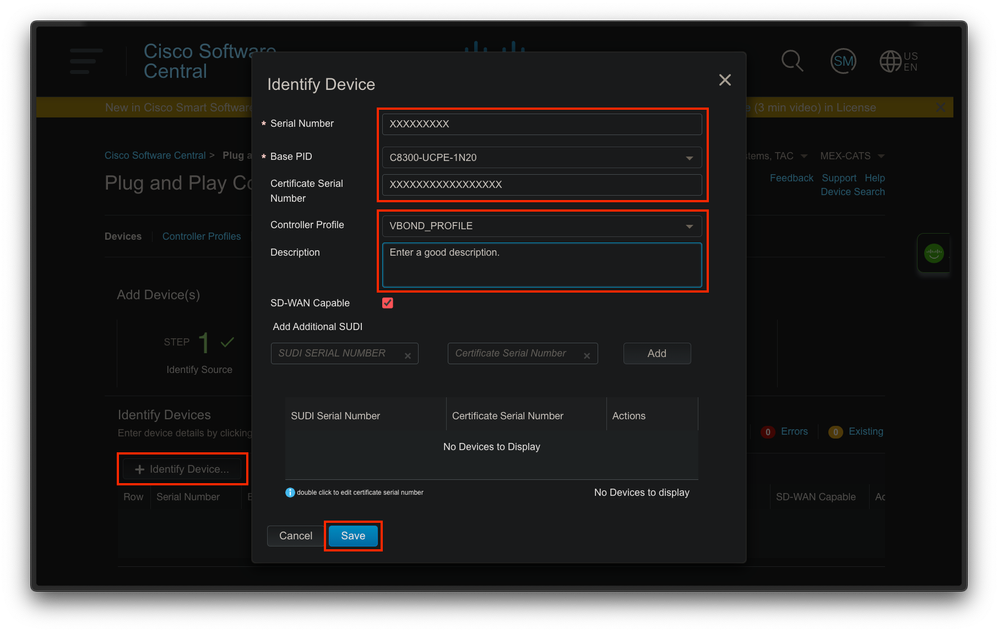The image size is (998, 632).
Task: Click Add for additional SUDI
Action: pos(657,353)
